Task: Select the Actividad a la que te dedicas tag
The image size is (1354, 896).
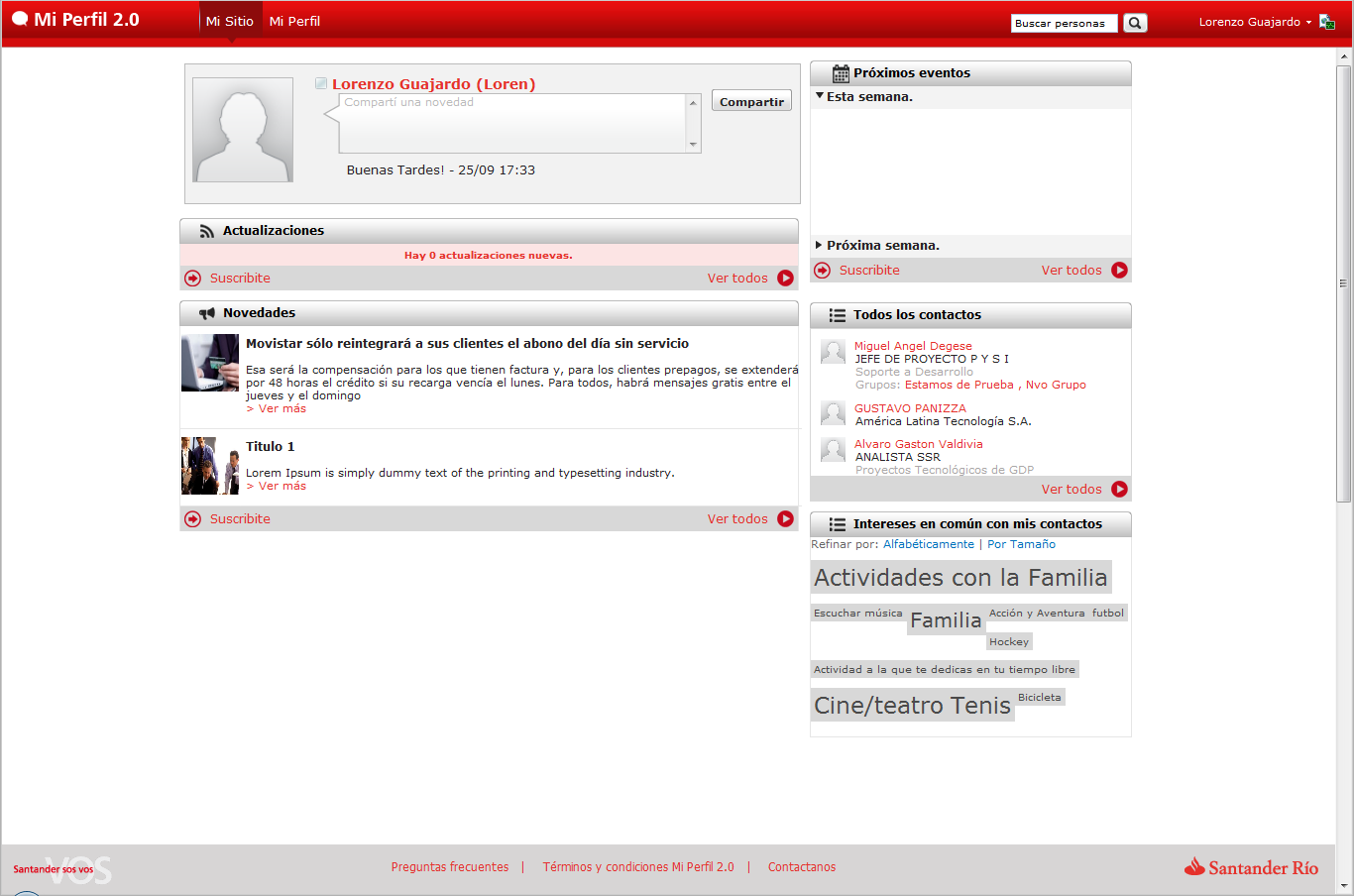Action: 945,670
